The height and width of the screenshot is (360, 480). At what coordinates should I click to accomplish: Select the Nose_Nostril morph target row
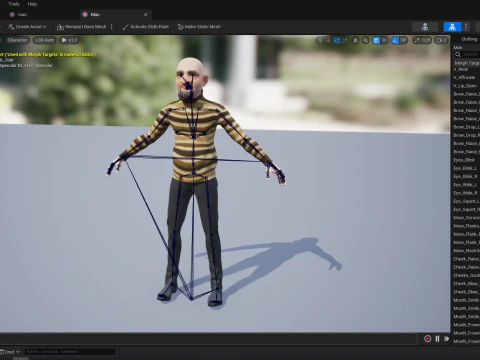click(466, 251)
